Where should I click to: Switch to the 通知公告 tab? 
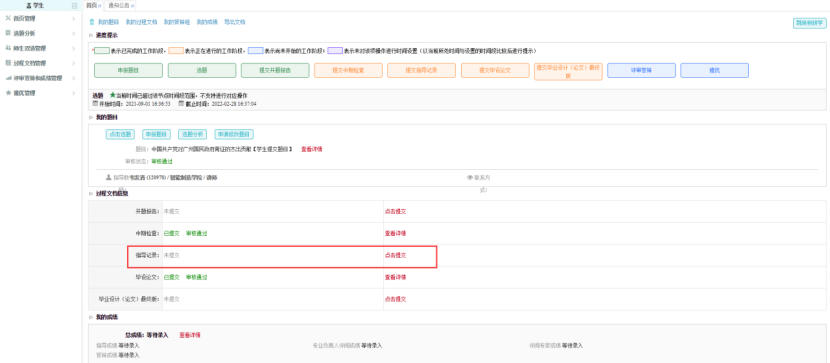(118, 5)
